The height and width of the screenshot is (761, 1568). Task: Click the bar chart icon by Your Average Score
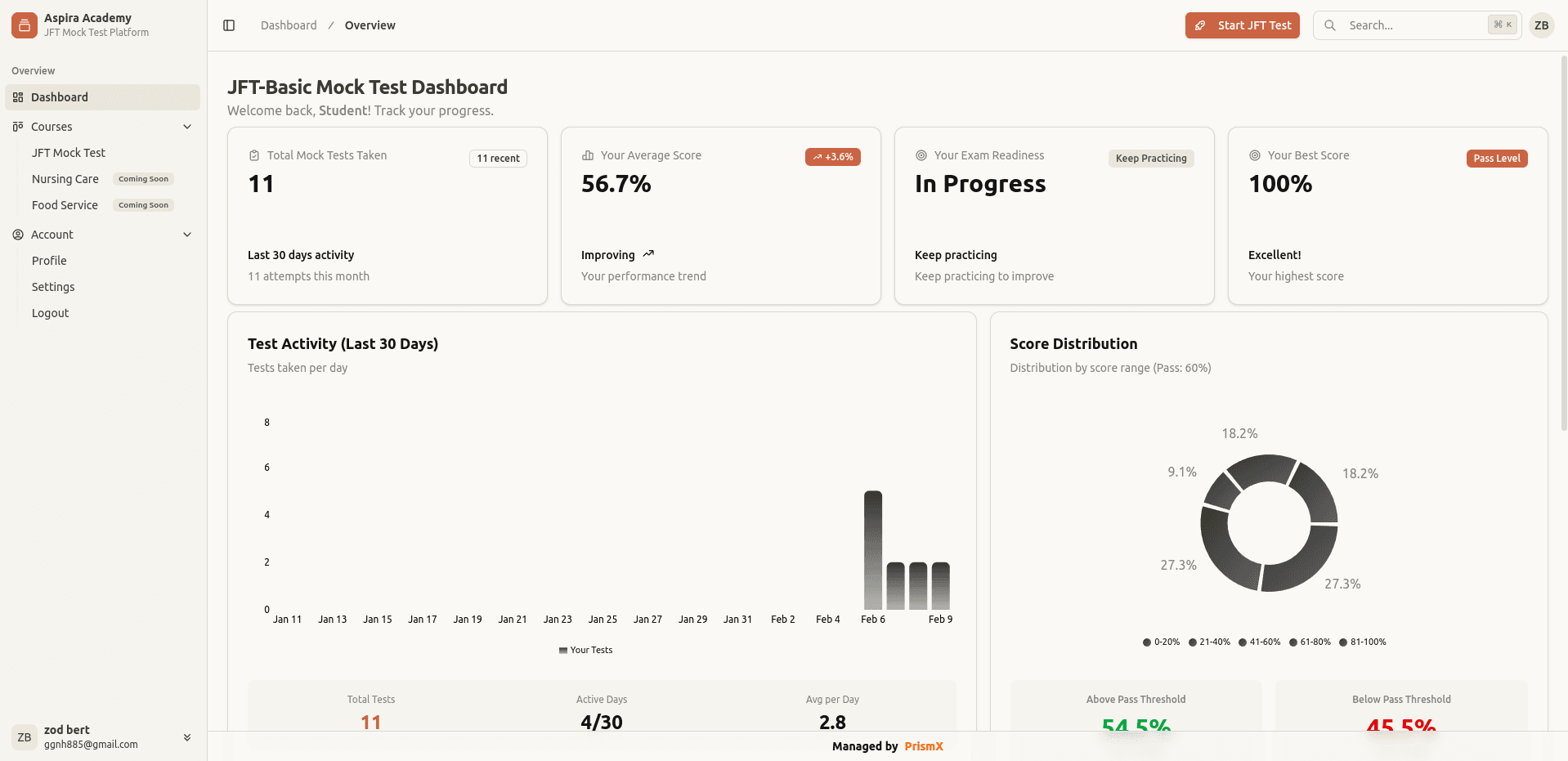pyautogui.click(x=588, y=155)
